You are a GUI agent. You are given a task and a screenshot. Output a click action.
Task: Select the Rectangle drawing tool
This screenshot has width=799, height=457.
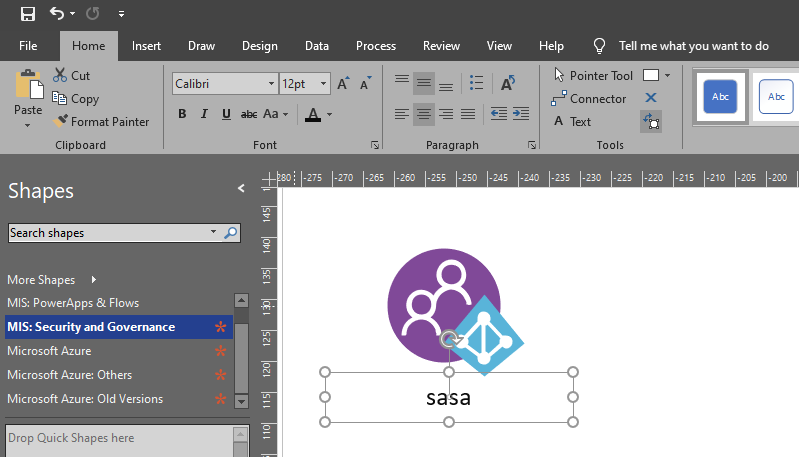[x=651, y=75]
